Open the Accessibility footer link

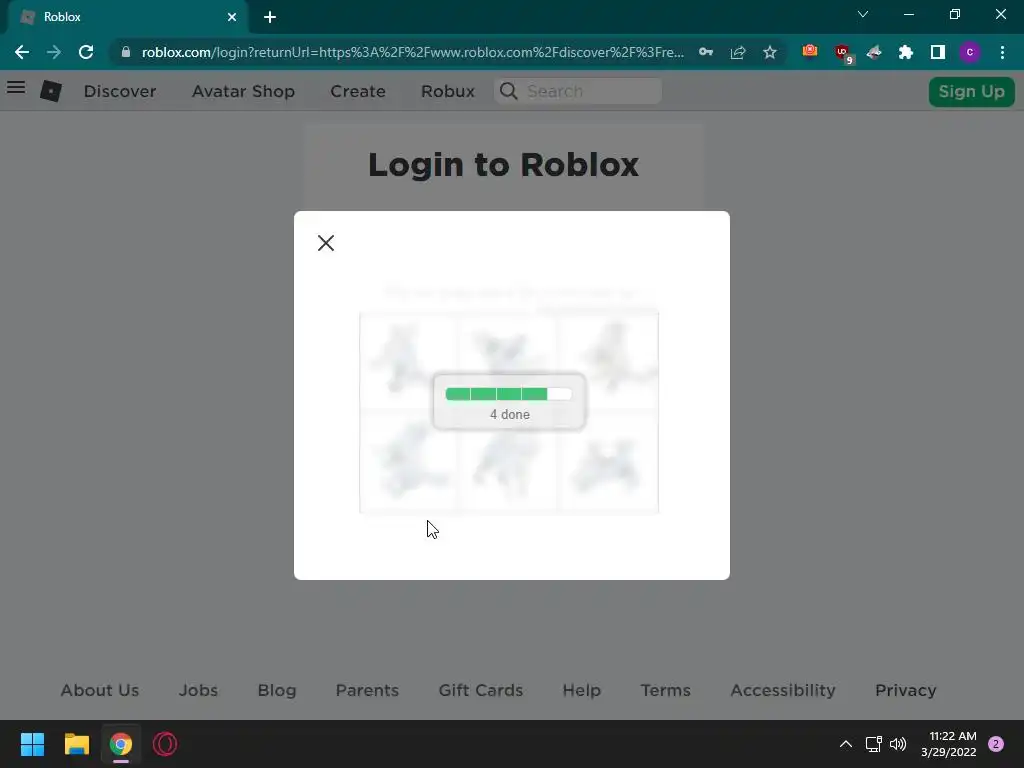point(782,690)
